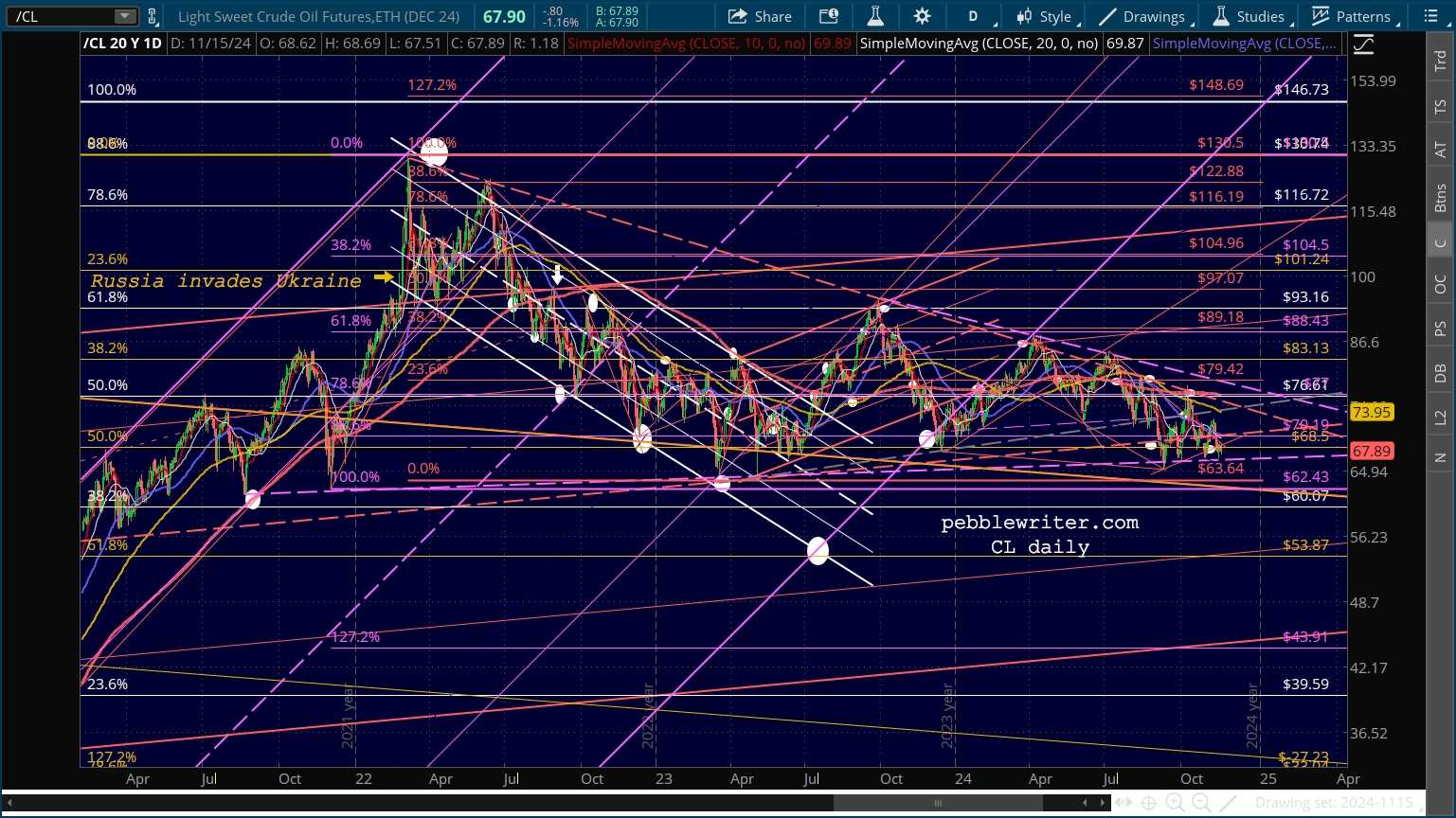Click the zoom out magnifier icon

click(x=1201, y=803)
